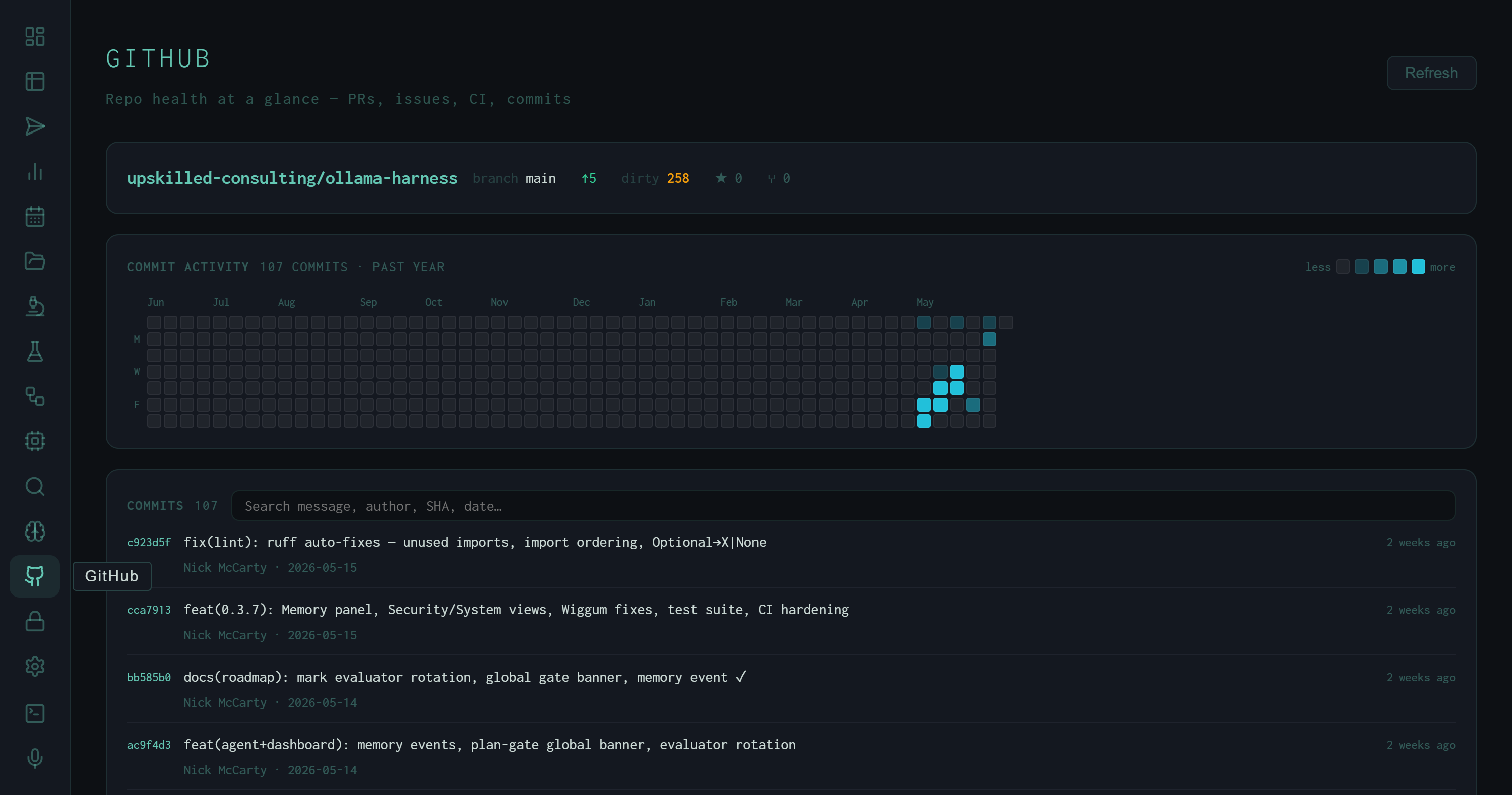Click the 'docs(roadmap): mark evaluator rotation' message
The width and height of the screenshot is (1512, 795).
point(465,677)
